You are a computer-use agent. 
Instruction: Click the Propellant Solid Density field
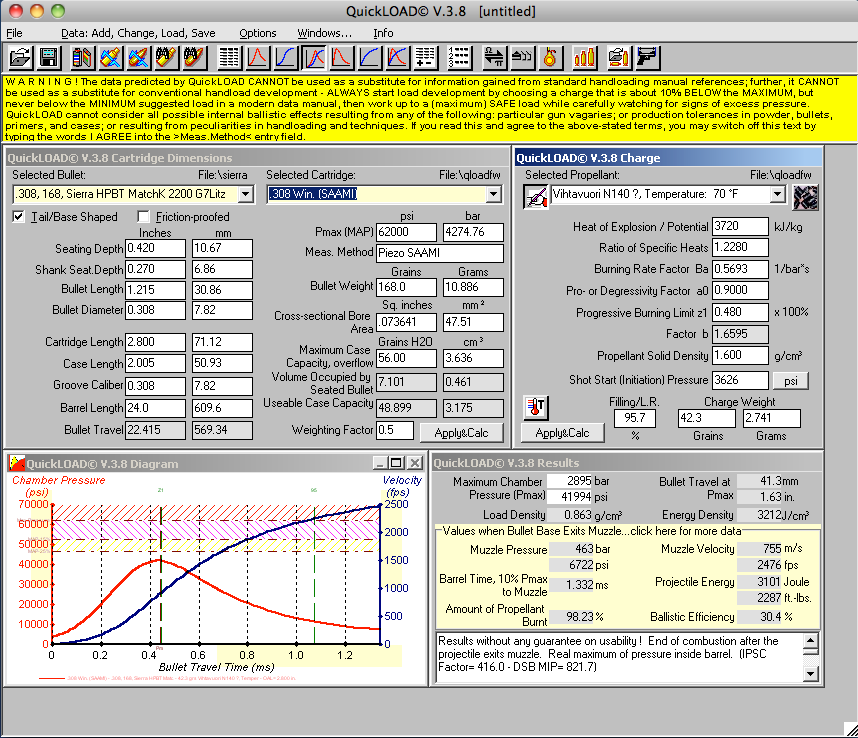coord(740,356)
